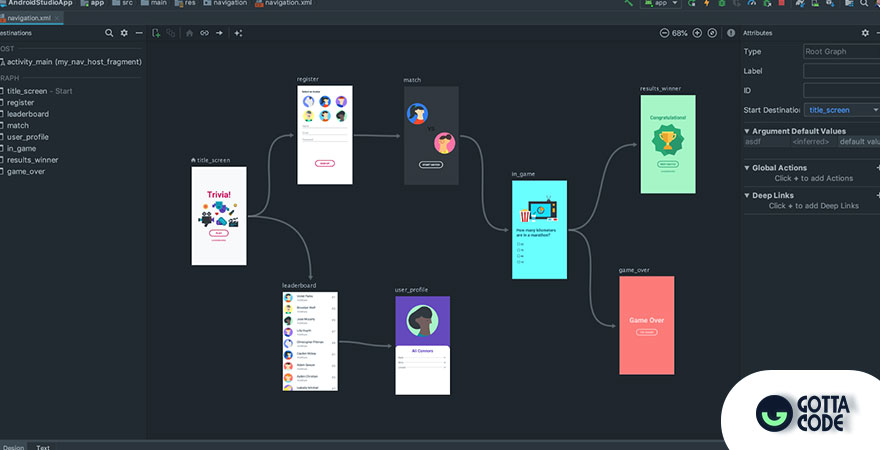Click the match screen preview in graph
This screenshot has height=450, width=880.
pyautogui.click(x=431, y=135)
